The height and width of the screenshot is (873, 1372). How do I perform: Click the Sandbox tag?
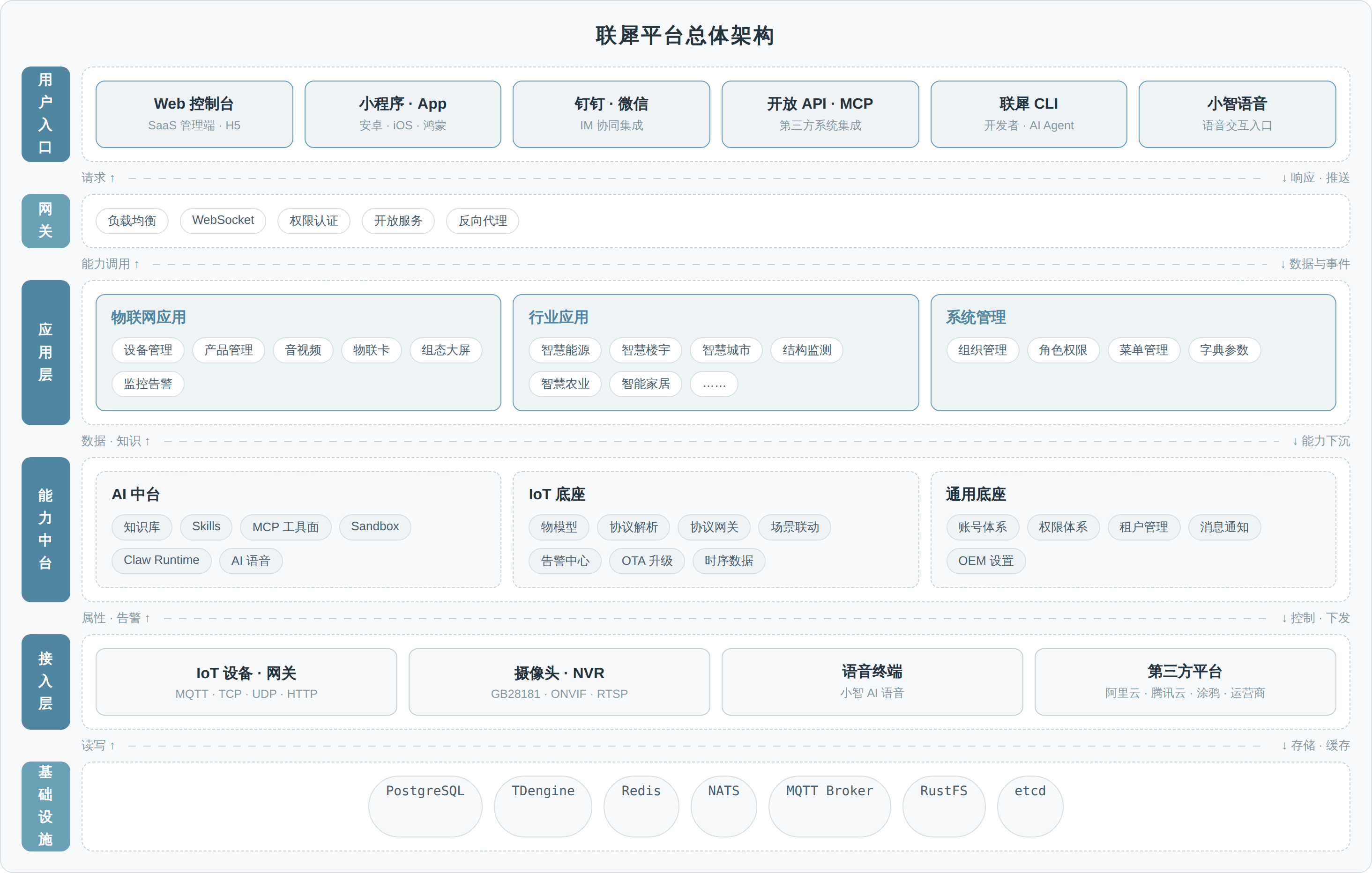point(375,527)
